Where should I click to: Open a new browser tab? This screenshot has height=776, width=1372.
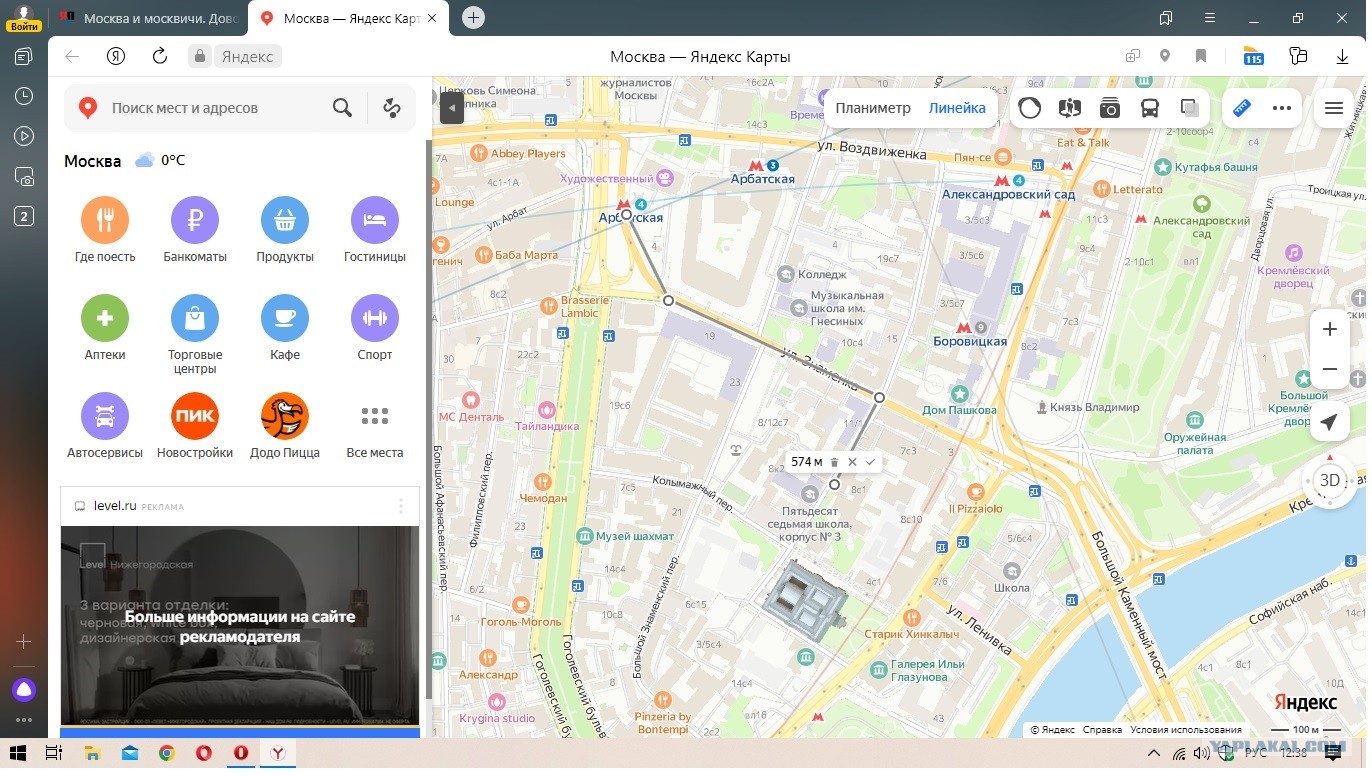[x=474, y=17]
